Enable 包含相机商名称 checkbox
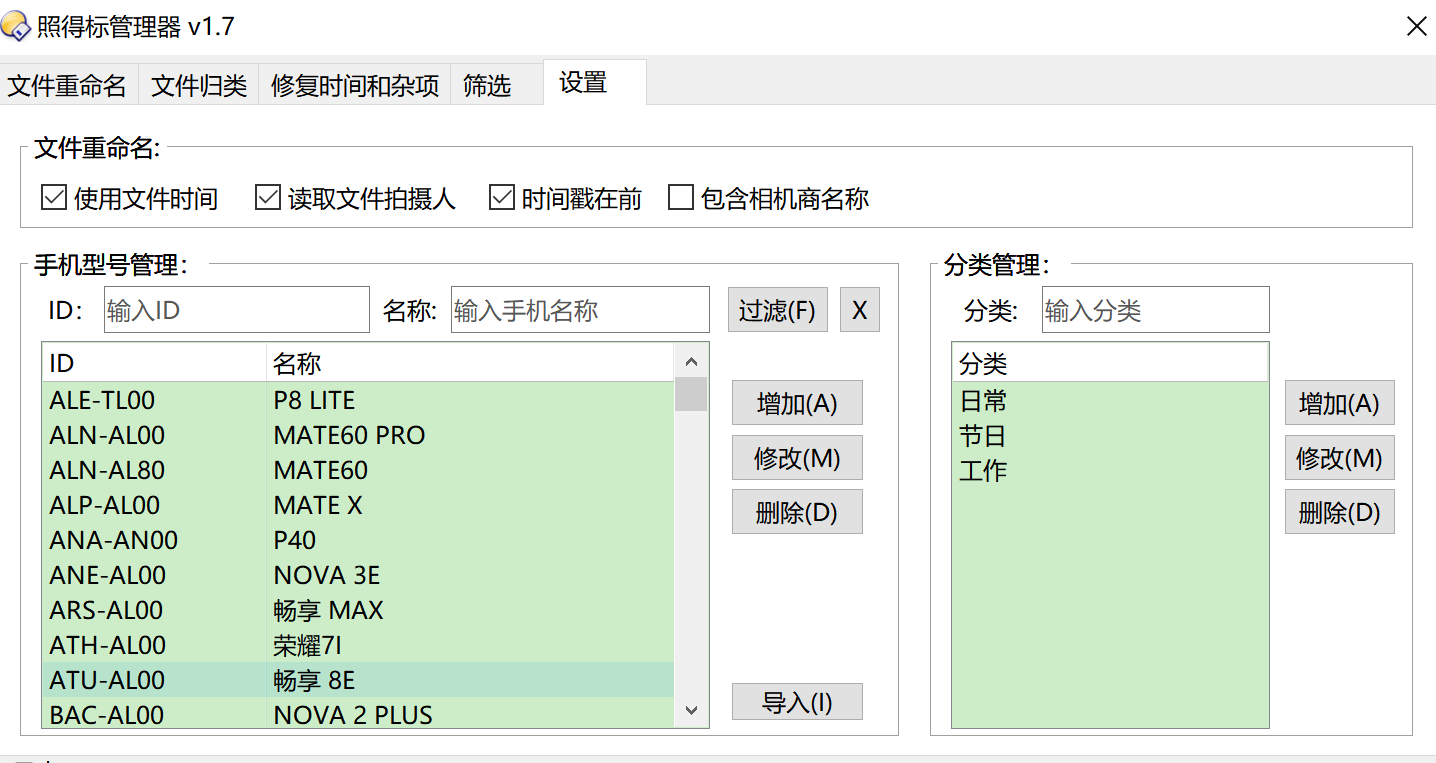The width and height of the screenshot is (1436, 763). 681,198
